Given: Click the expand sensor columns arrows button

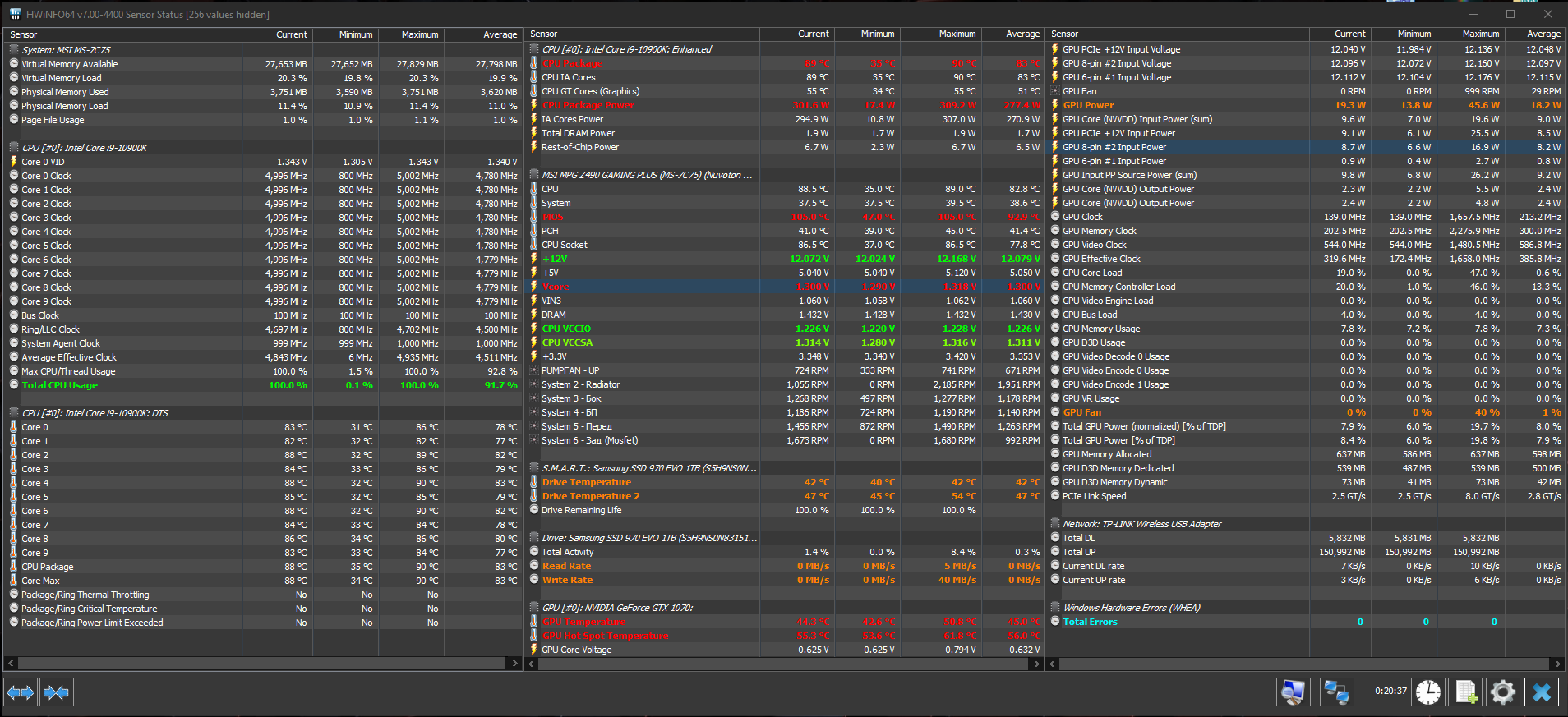Looking at the screenshot, I should (21, 692).
